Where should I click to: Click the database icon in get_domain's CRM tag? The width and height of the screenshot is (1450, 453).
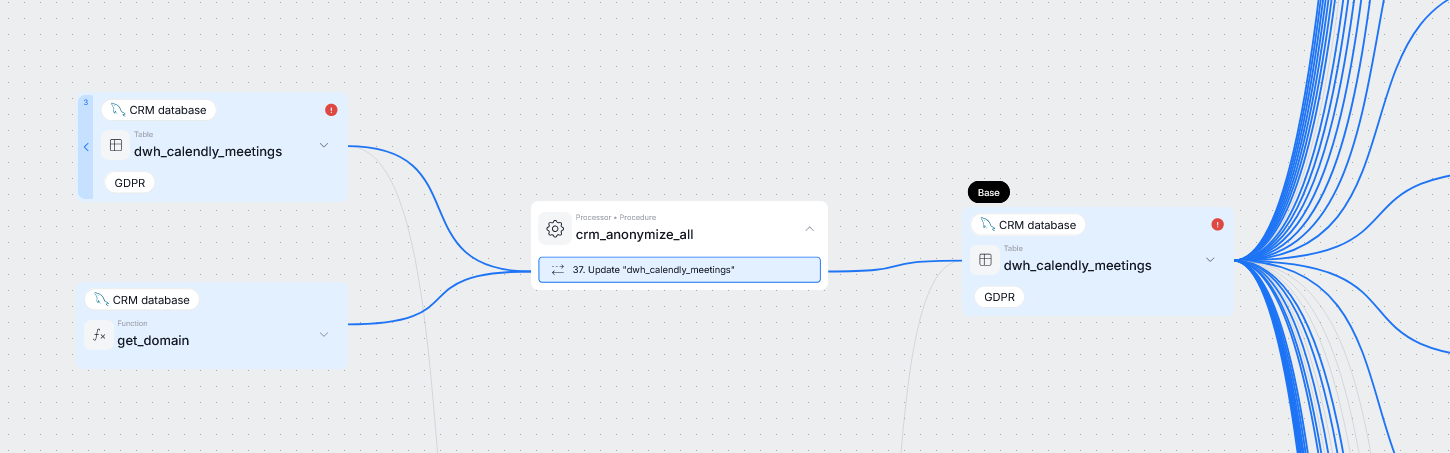point(101,300)
